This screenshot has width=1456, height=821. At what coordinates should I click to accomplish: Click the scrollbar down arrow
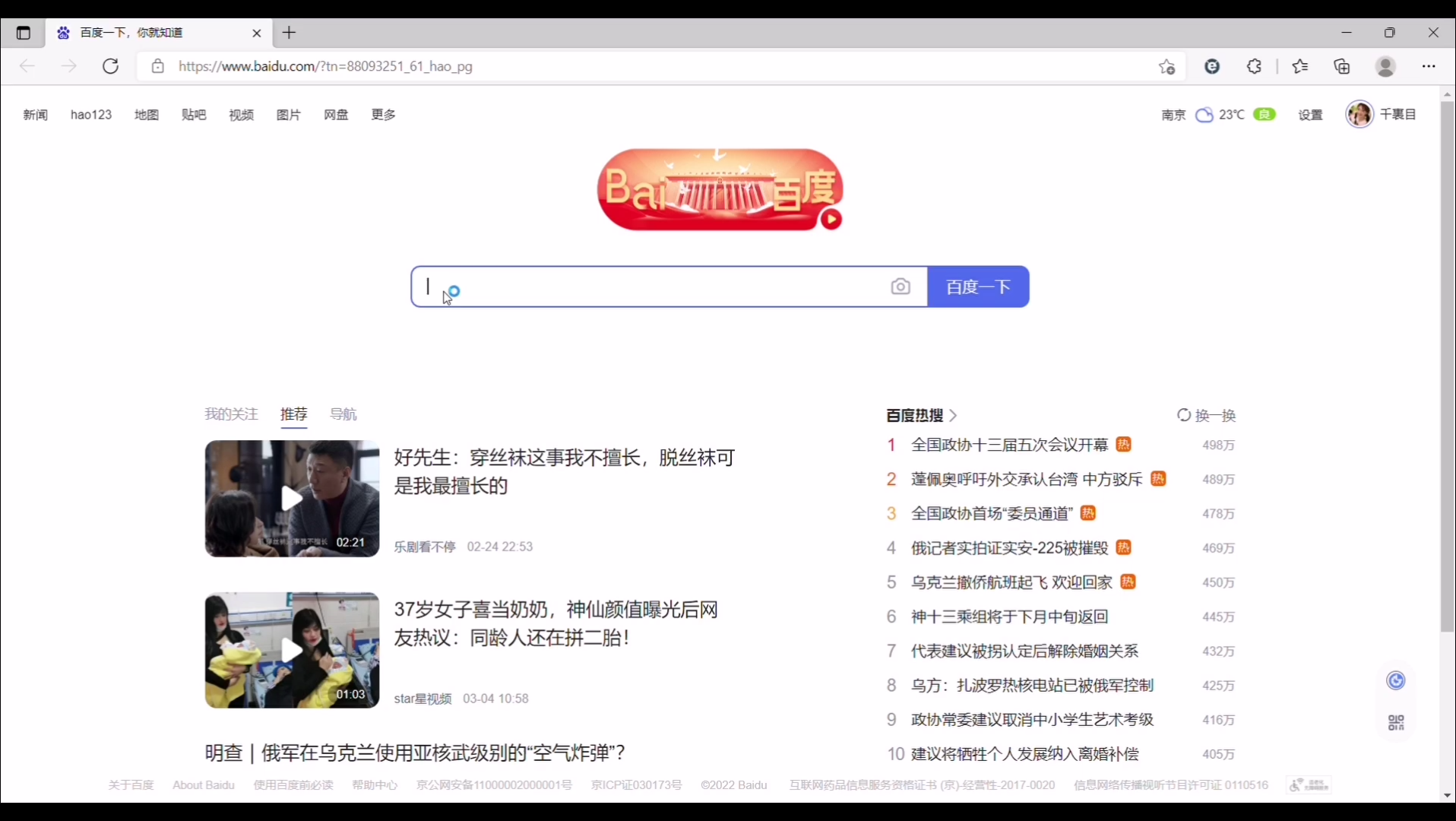(x=1448, y=796)
